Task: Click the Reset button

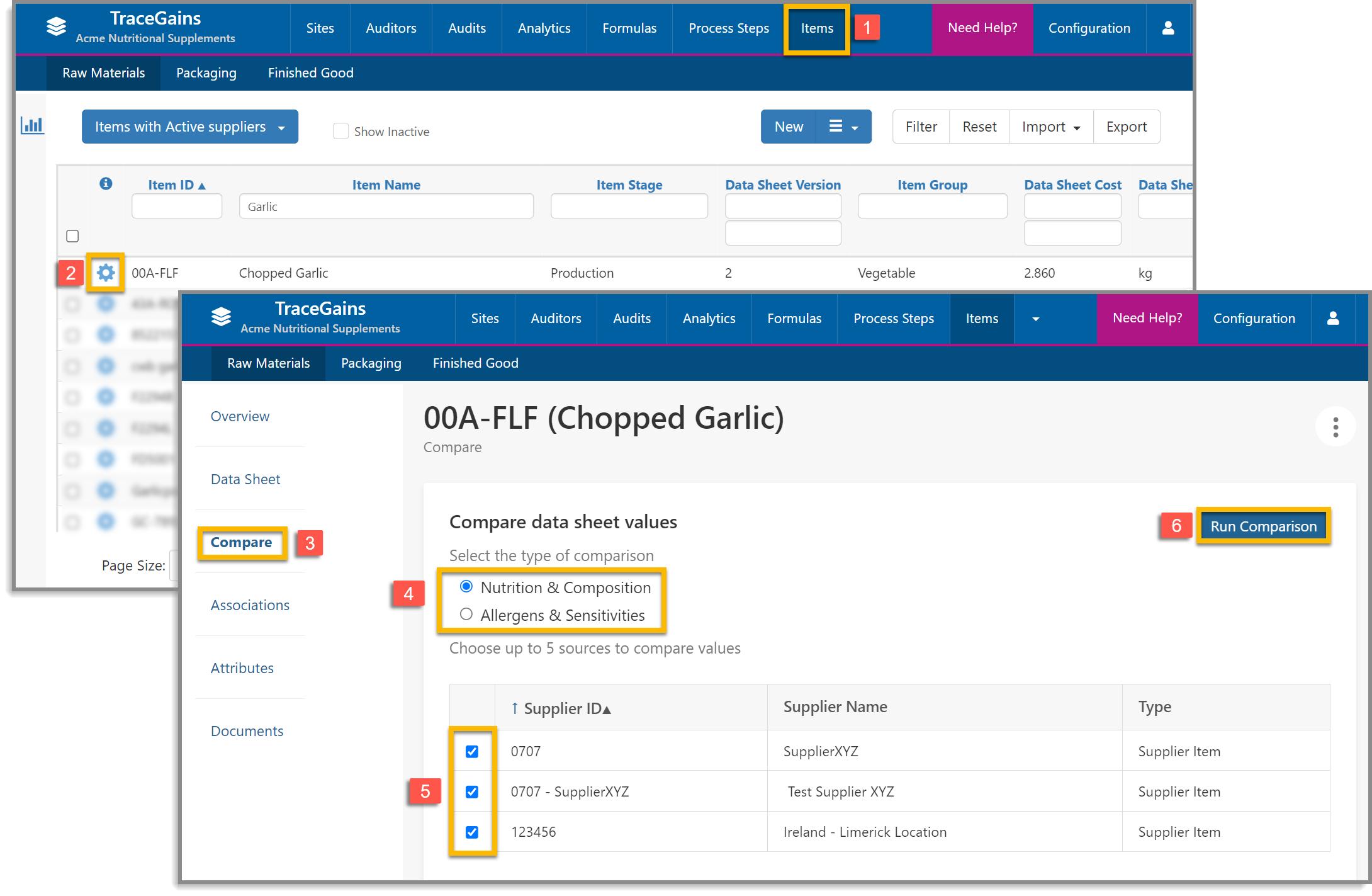Action: (x=979, y=127)
